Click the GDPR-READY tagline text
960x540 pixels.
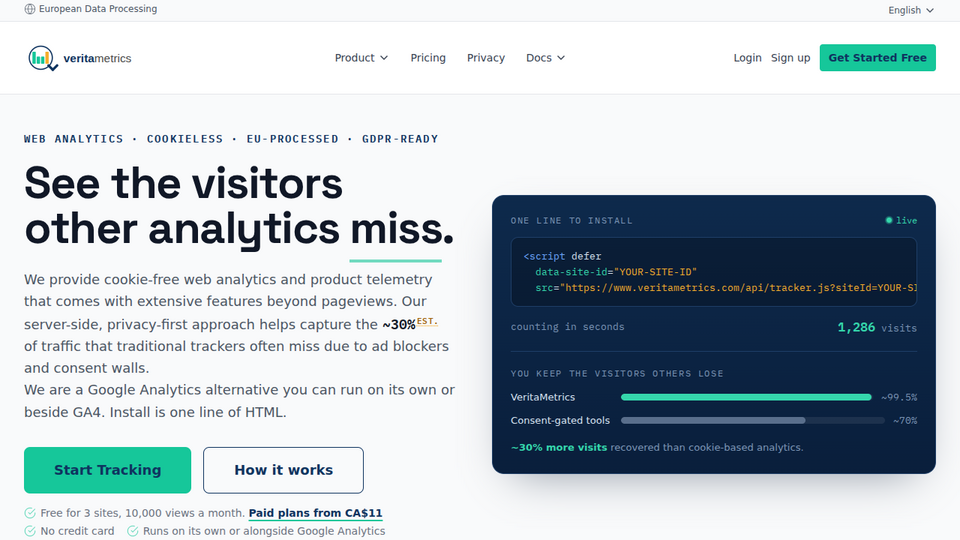[x=400, y=139]
